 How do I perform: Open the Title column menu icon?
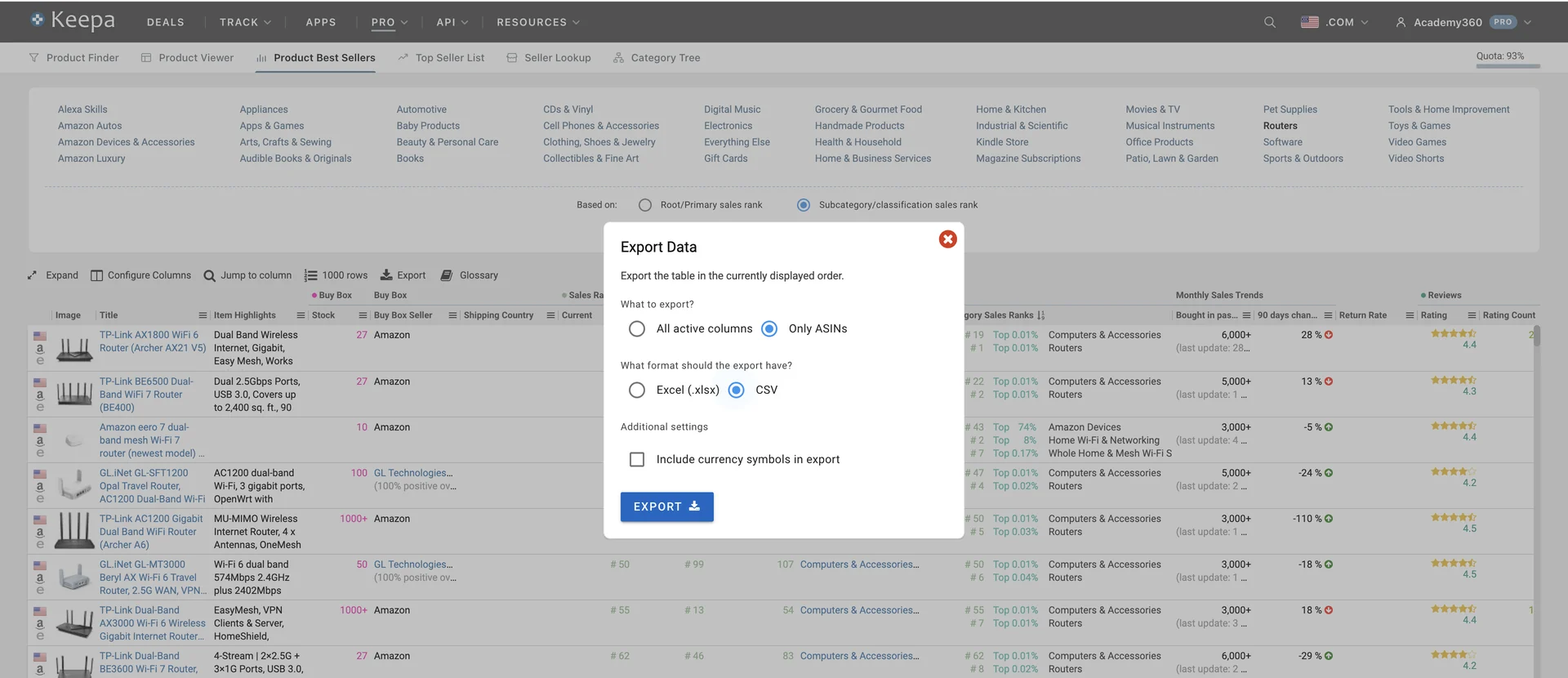click(x=203, y=315)
